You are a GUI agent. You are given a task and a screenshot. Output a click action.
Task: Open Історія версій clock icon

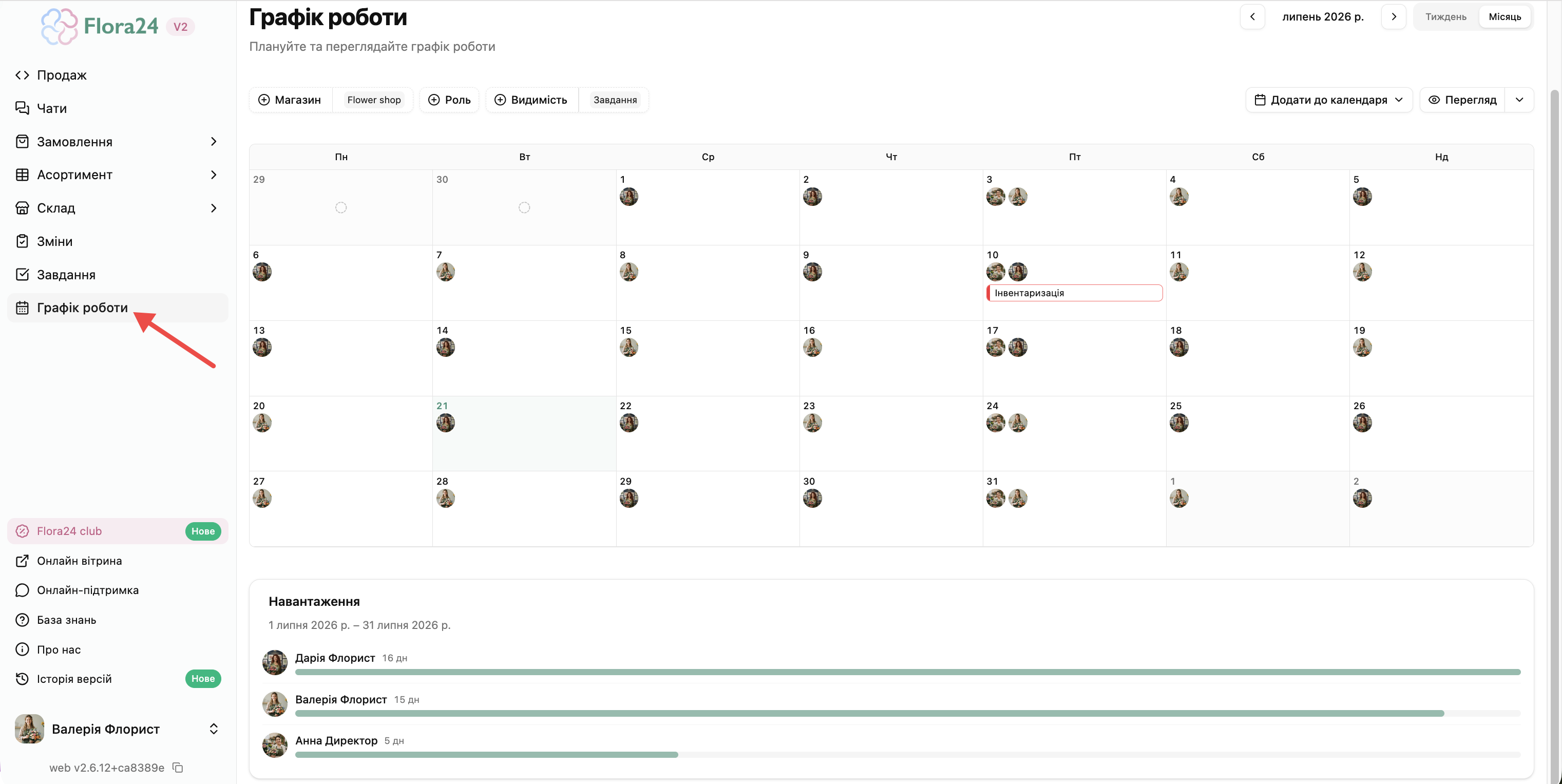23,679
